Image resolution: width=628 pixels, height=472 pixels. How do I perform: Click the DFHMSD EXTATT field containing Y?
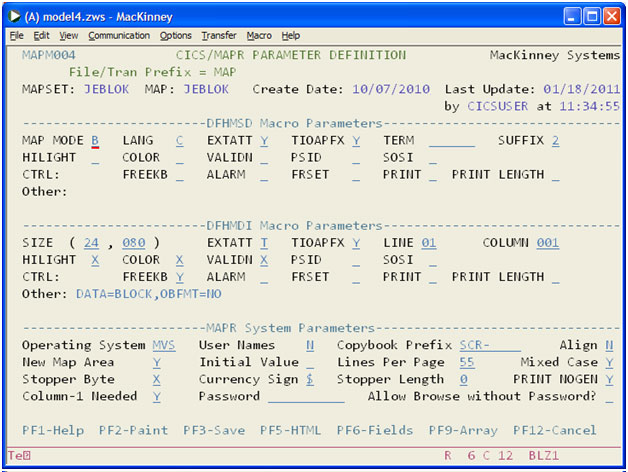[264, 141]
